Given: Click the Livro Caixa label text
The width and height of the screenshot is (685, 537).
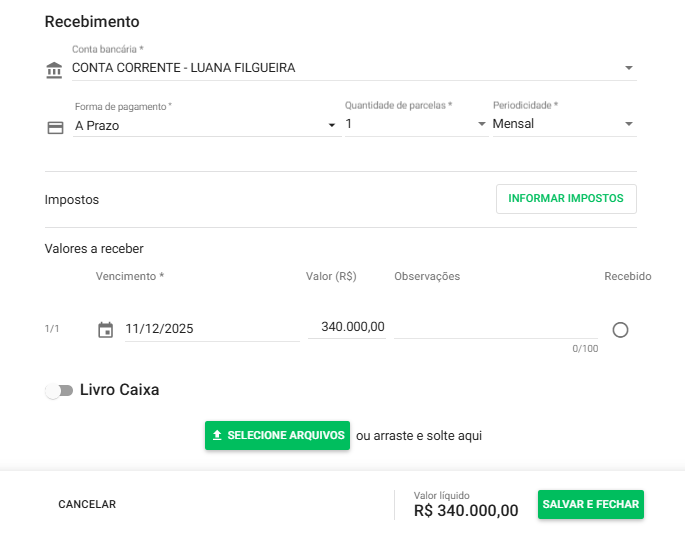Looking at the screenshot, I should (x=119, y=390).
